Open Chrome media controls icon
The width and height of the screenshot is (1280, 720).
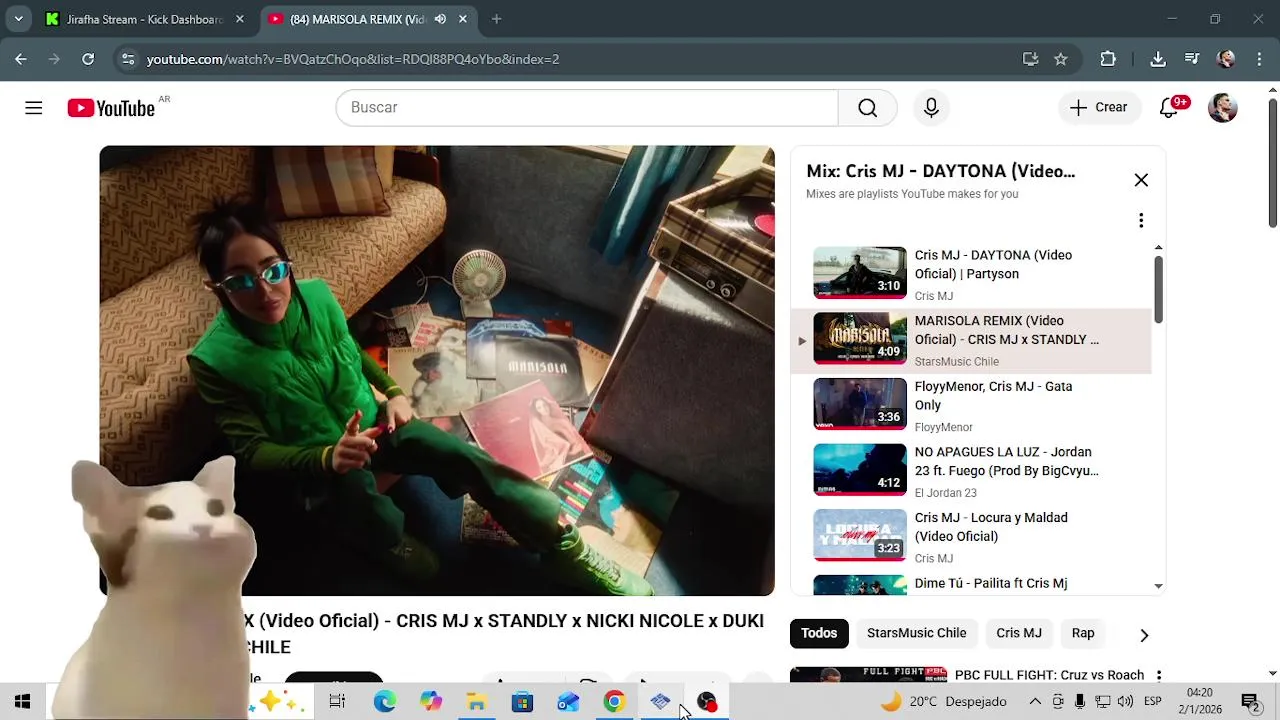(1192, 59)
